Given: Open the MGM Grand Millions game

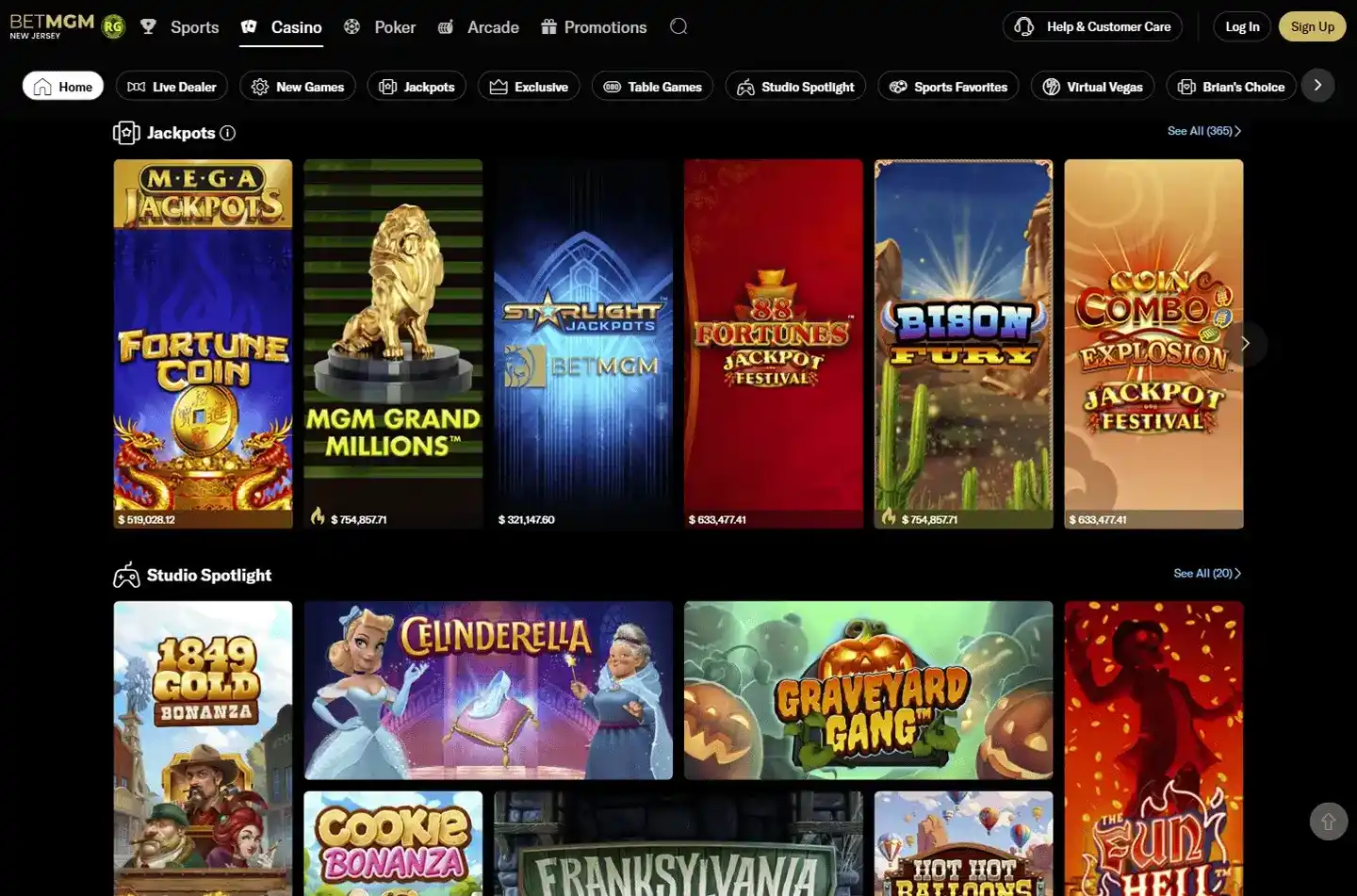Looking at the screenshot, I should [x=393, y=343].
